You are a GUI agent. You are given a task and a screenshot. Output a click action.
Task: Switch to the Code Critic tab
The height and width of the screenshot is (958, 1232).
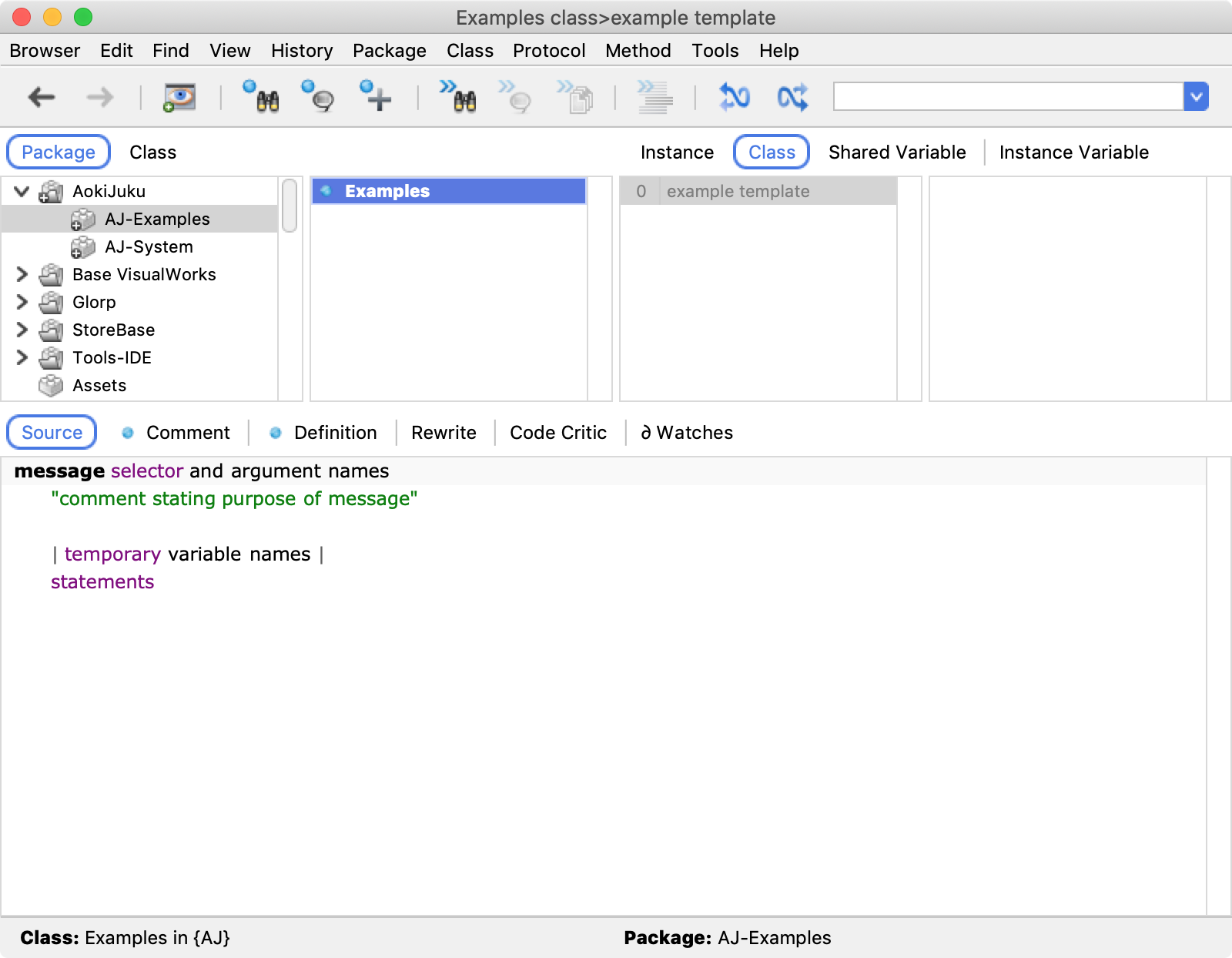558,433
